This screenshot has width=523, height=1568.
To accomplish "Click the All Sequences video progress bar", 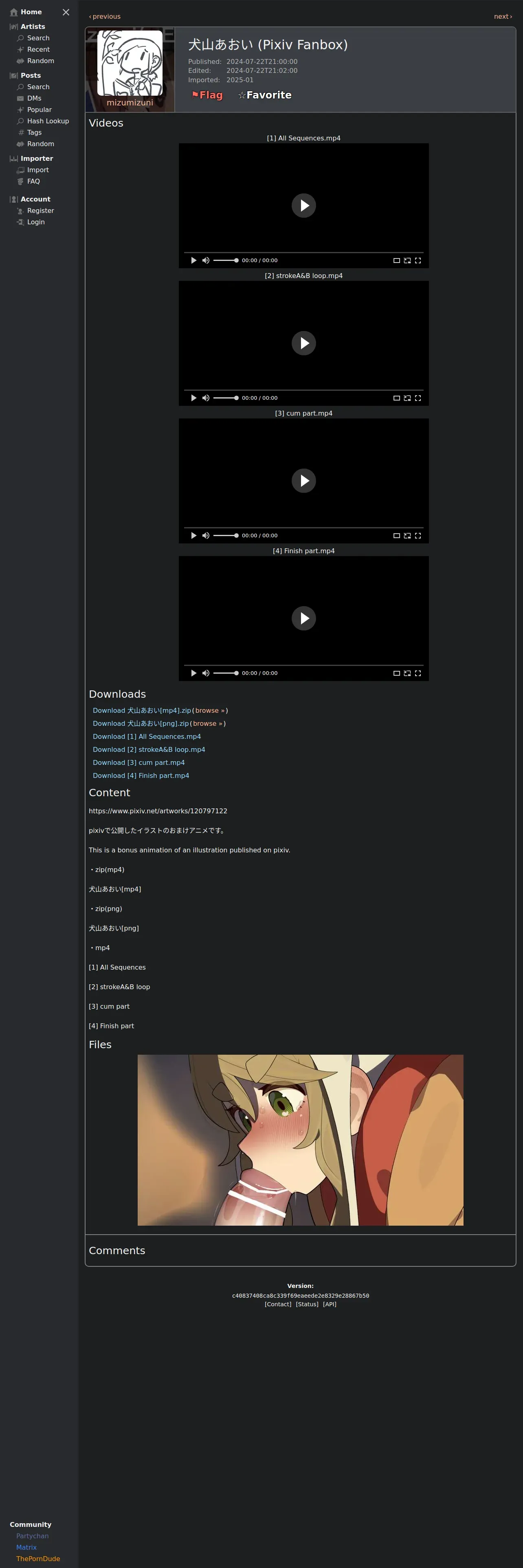I will 304,253.
